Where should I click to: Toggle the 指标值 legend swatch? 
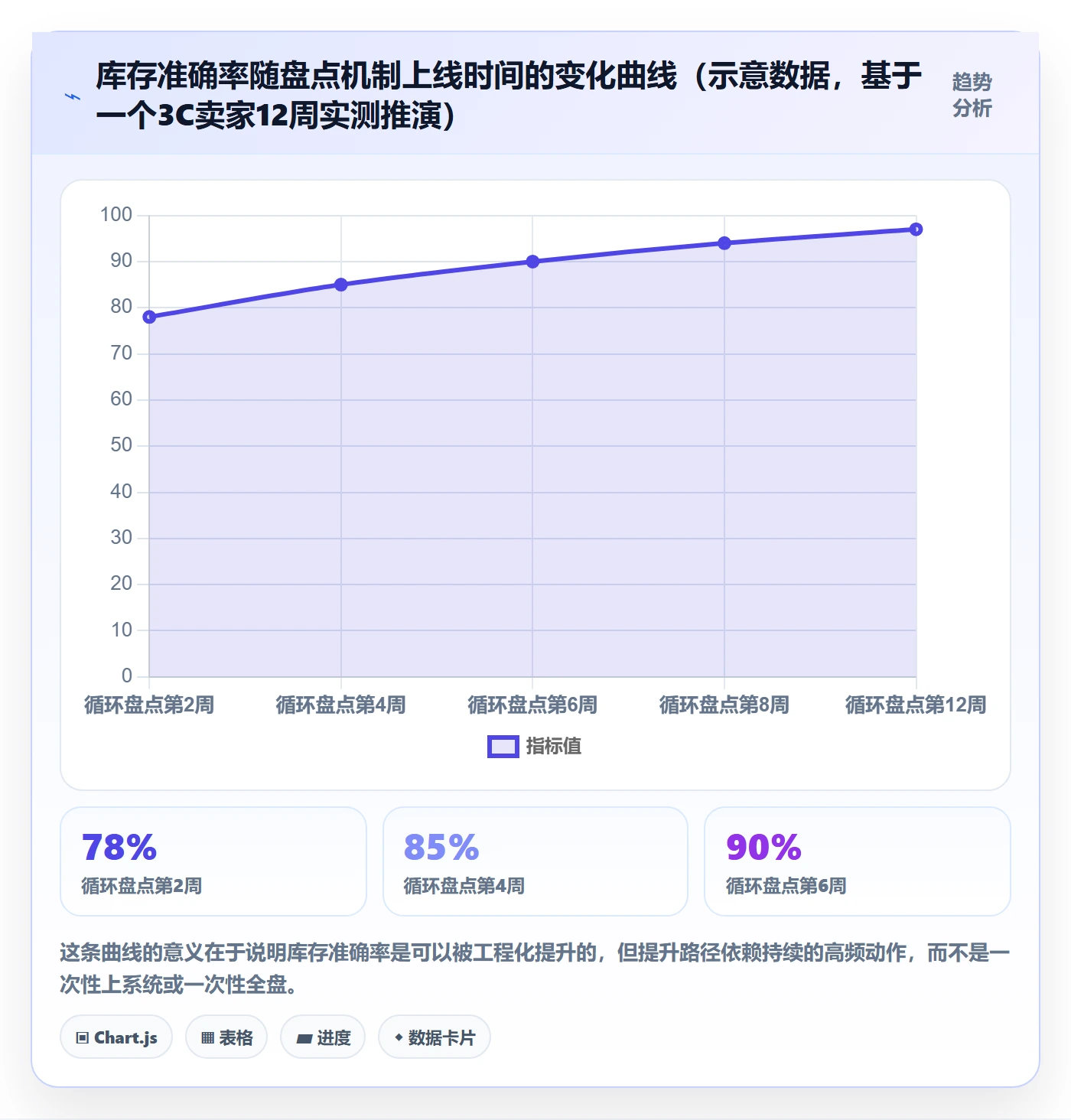[503, 747]
